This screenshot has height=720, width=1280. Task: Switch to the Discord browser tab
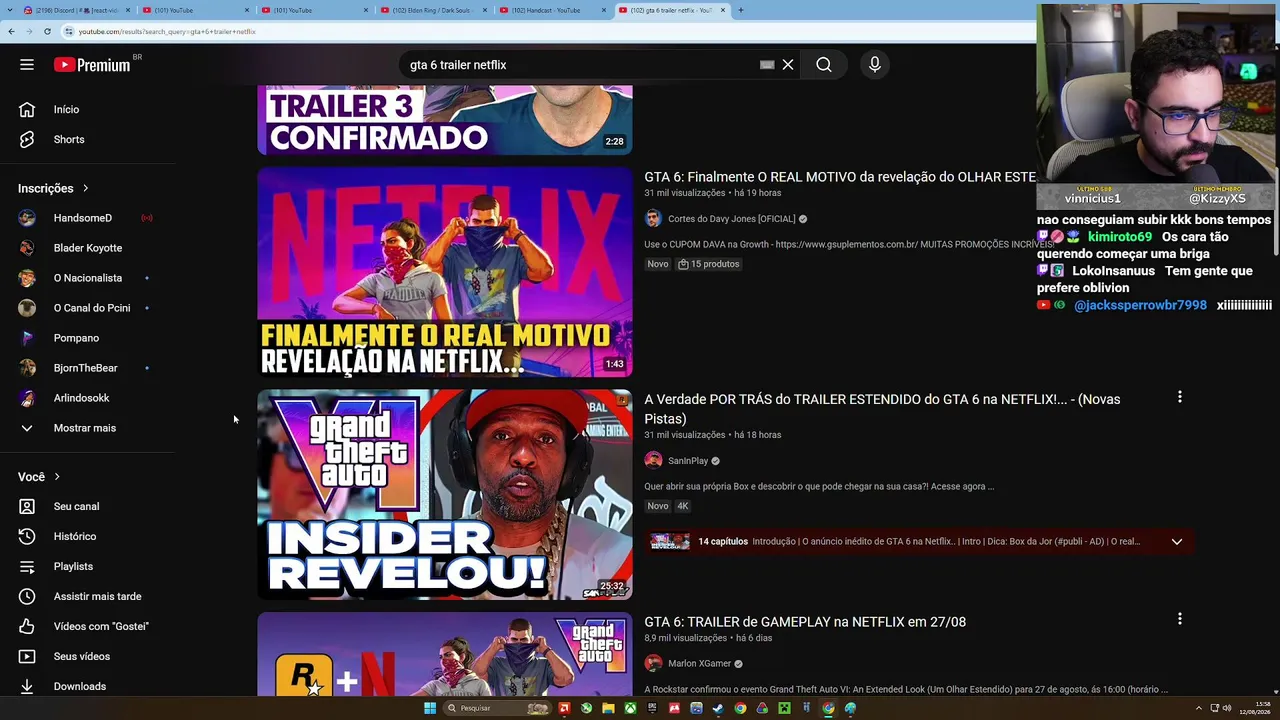pos(76,10)
